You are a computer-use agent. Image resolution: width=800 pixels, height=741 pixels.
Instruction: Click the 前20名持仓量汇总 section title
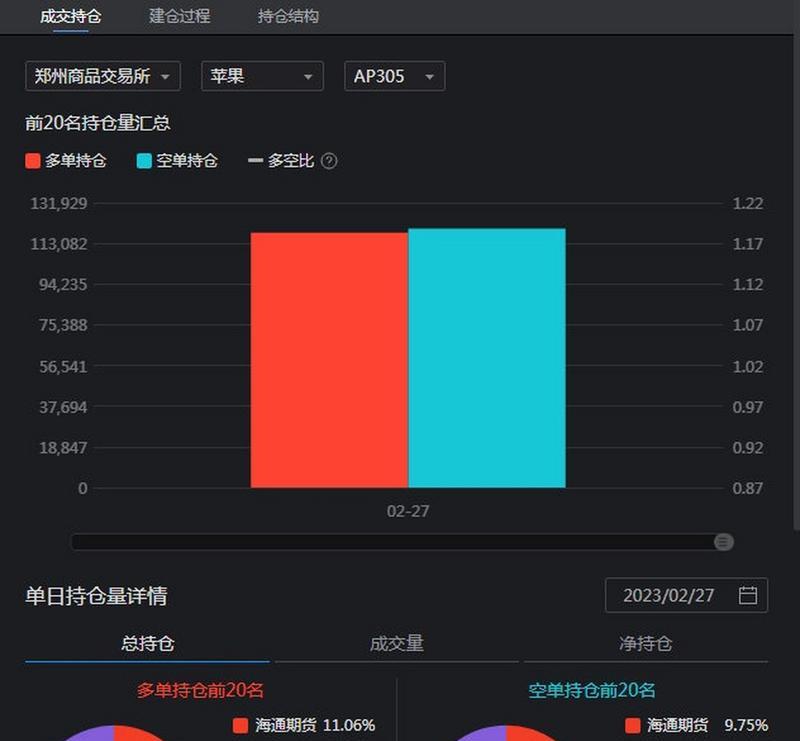pos(97,122)
